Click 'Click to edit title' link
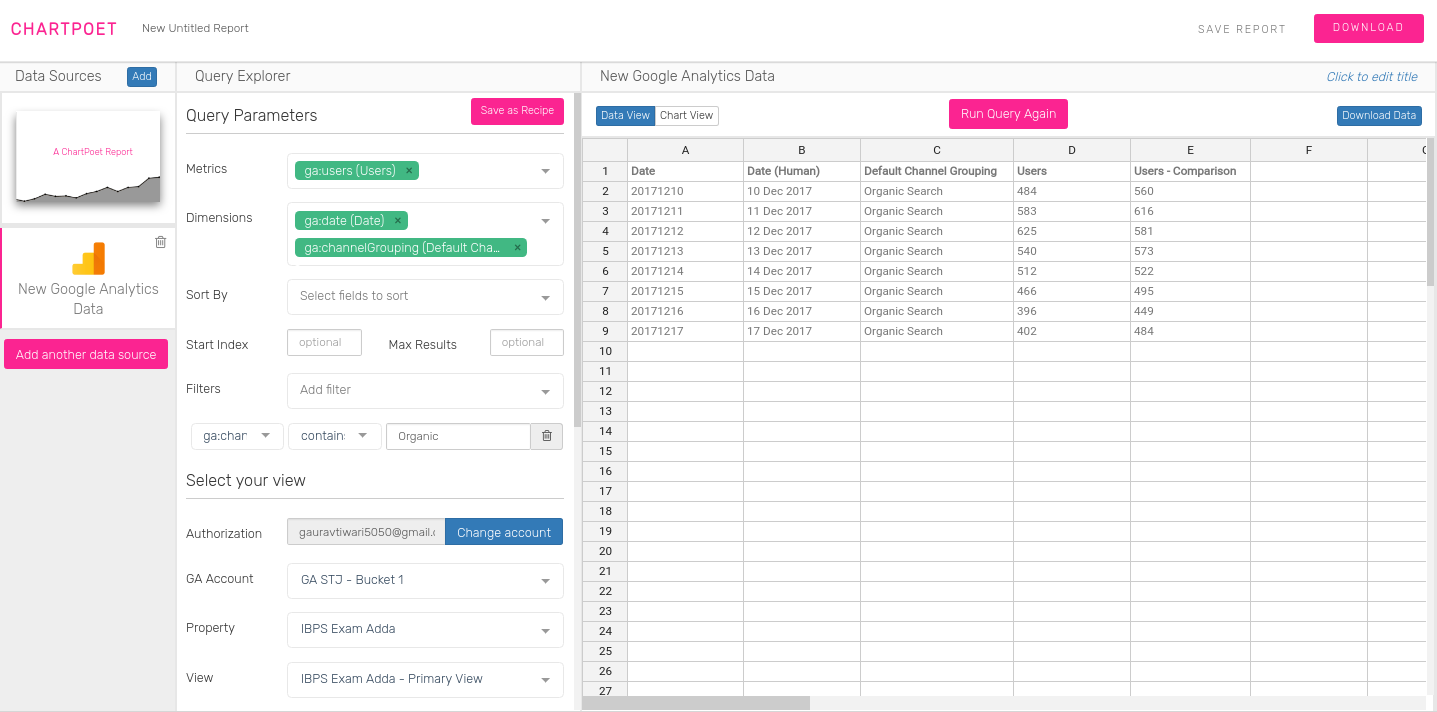 pyautogui.click(x=1372, y=77)
